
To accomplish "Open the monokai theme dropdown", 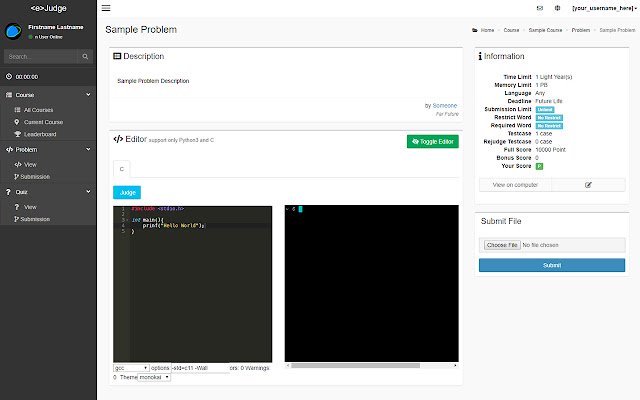I will point(154,378).
